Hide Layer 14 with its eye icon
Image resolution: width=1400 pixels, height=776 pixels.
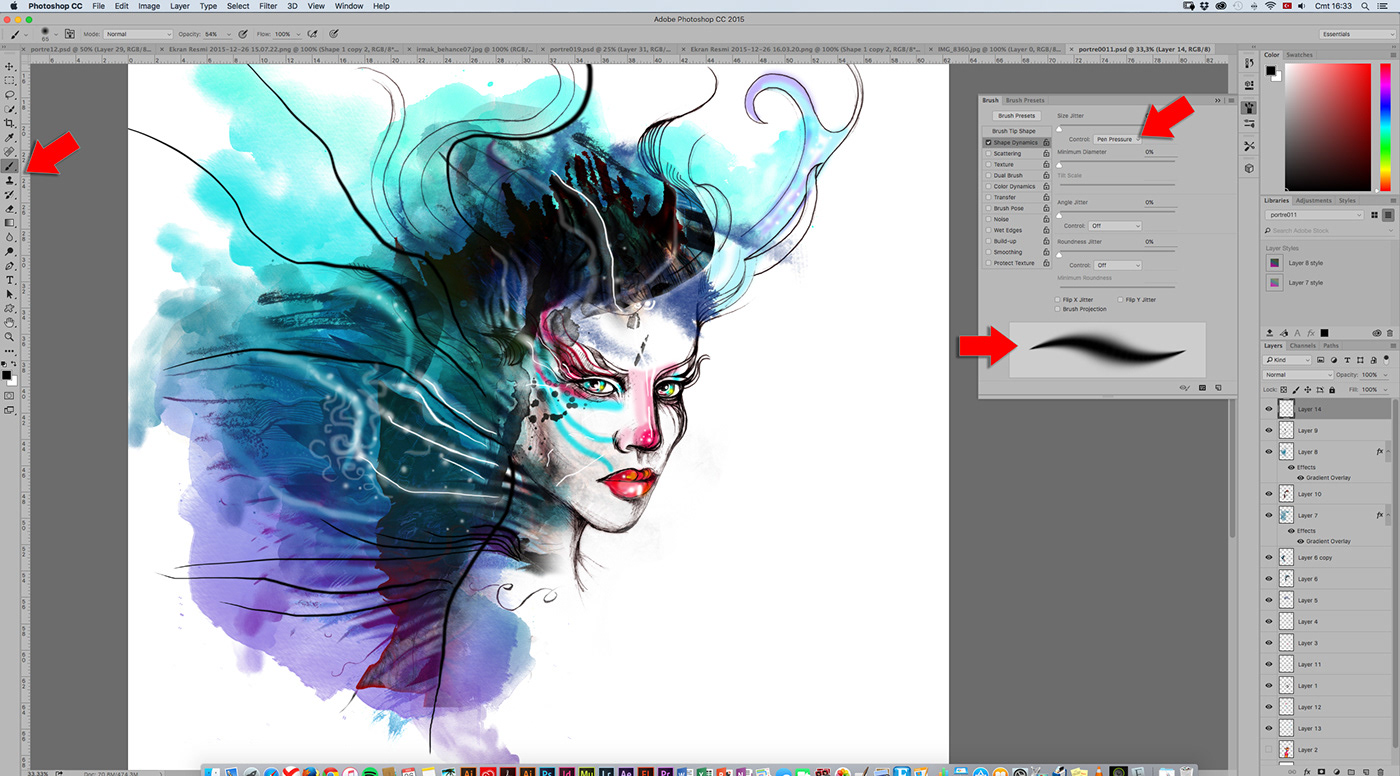click(x=1269, y=409)
